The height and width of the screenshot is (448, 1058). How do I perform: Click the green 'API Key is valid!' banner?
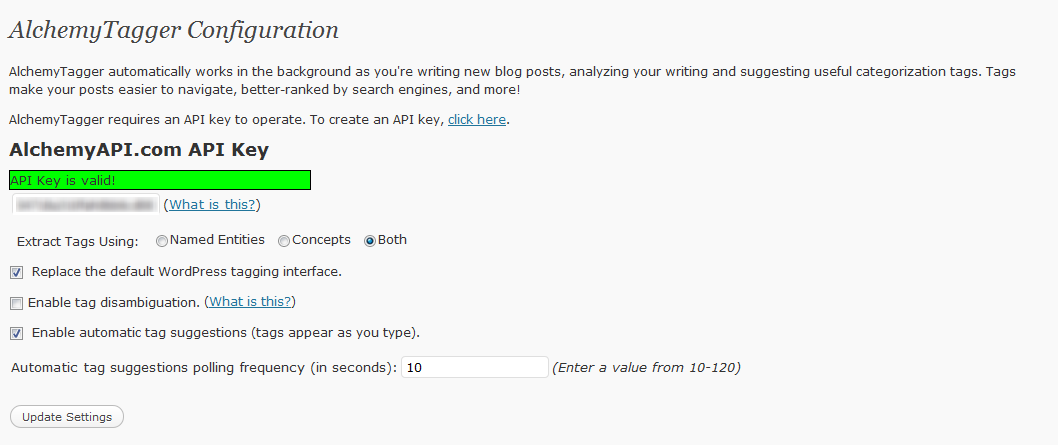pos(160,180)
